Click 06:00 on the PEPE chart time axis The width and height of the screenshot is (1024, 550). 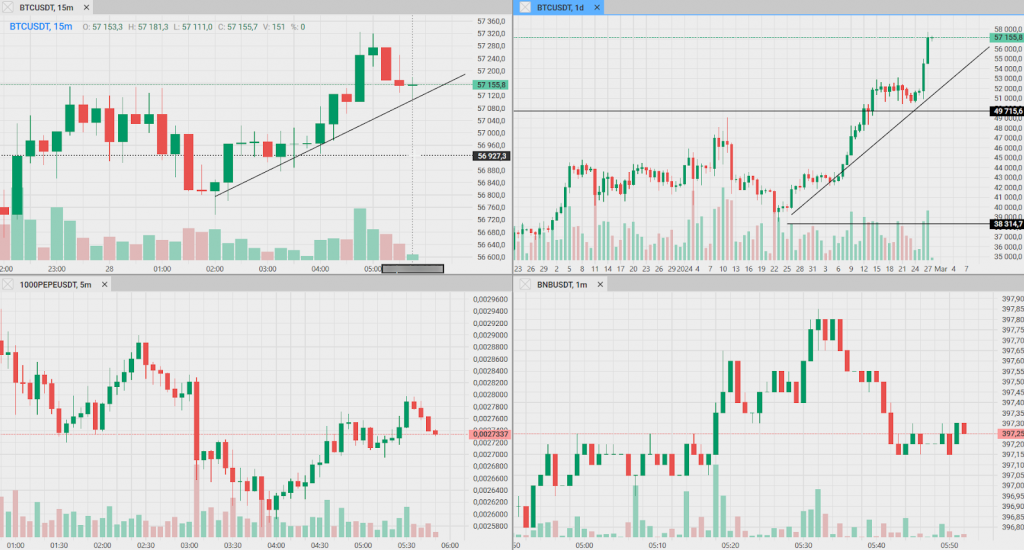(x=449, y=545)
